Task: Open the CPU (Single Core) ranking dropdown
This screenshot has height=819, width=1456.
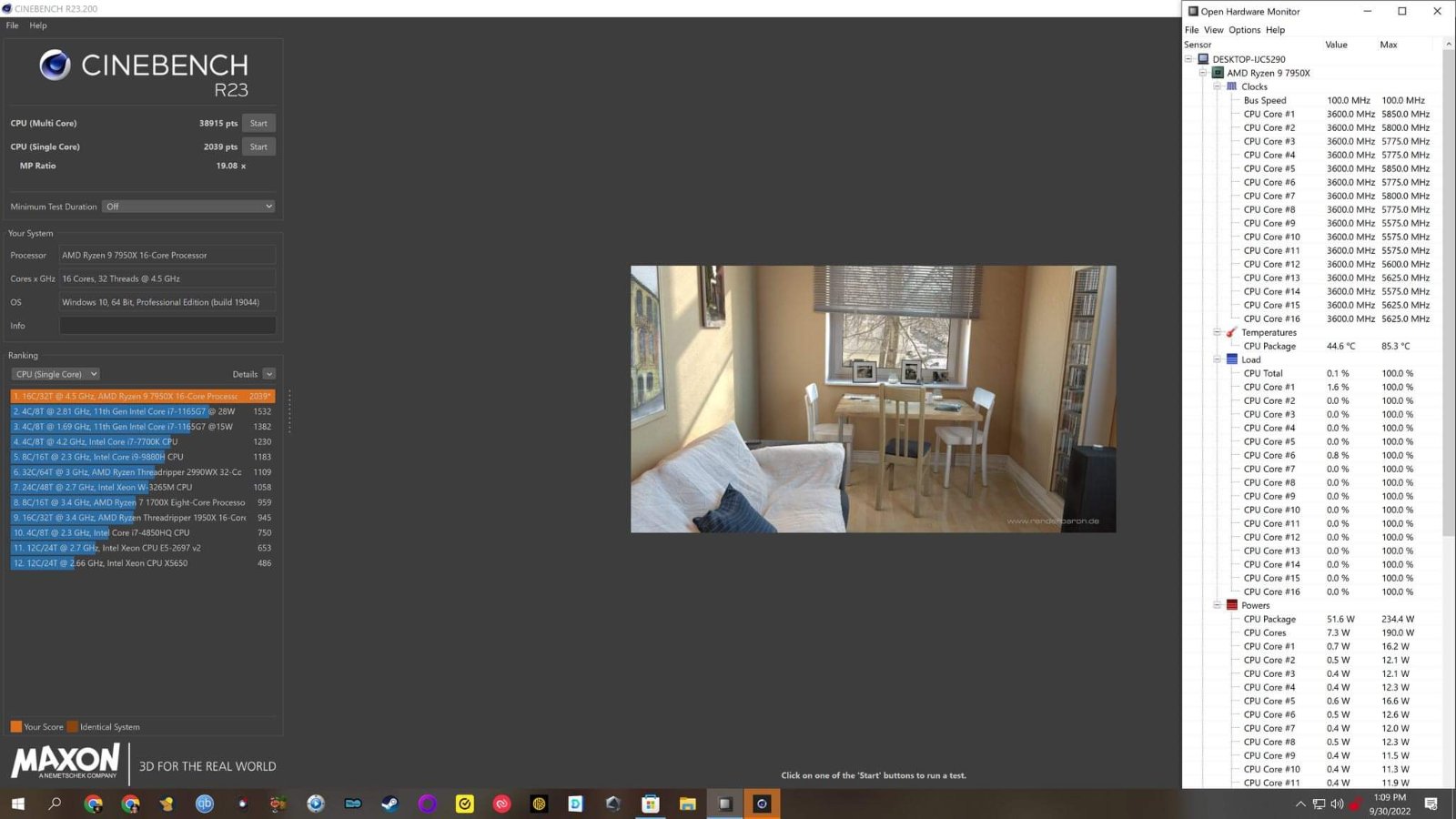Action: click(56, 374)
